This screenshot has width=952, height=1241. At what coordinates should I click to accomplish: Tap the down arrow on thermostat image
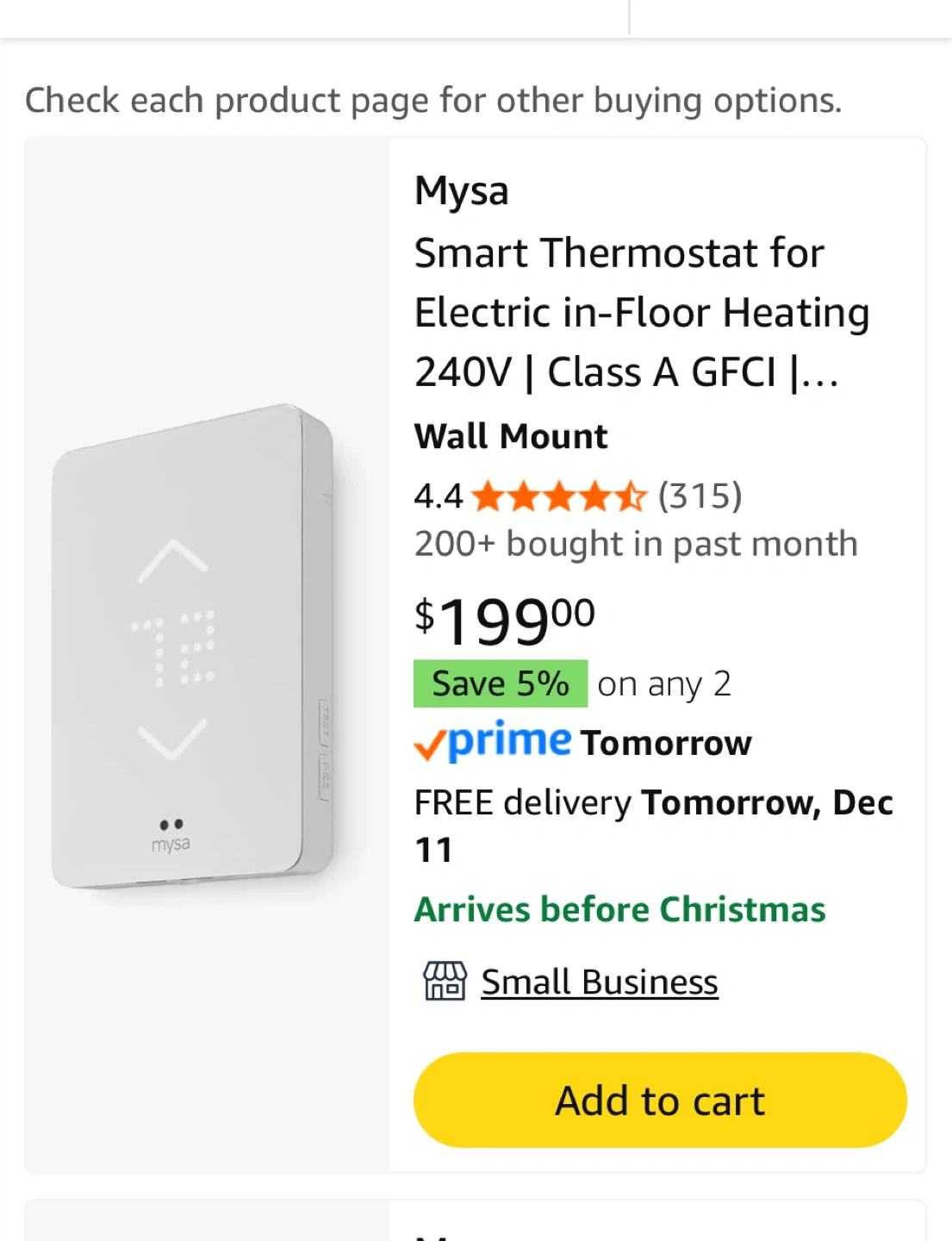pyautogui.click(x=173, y=739)
